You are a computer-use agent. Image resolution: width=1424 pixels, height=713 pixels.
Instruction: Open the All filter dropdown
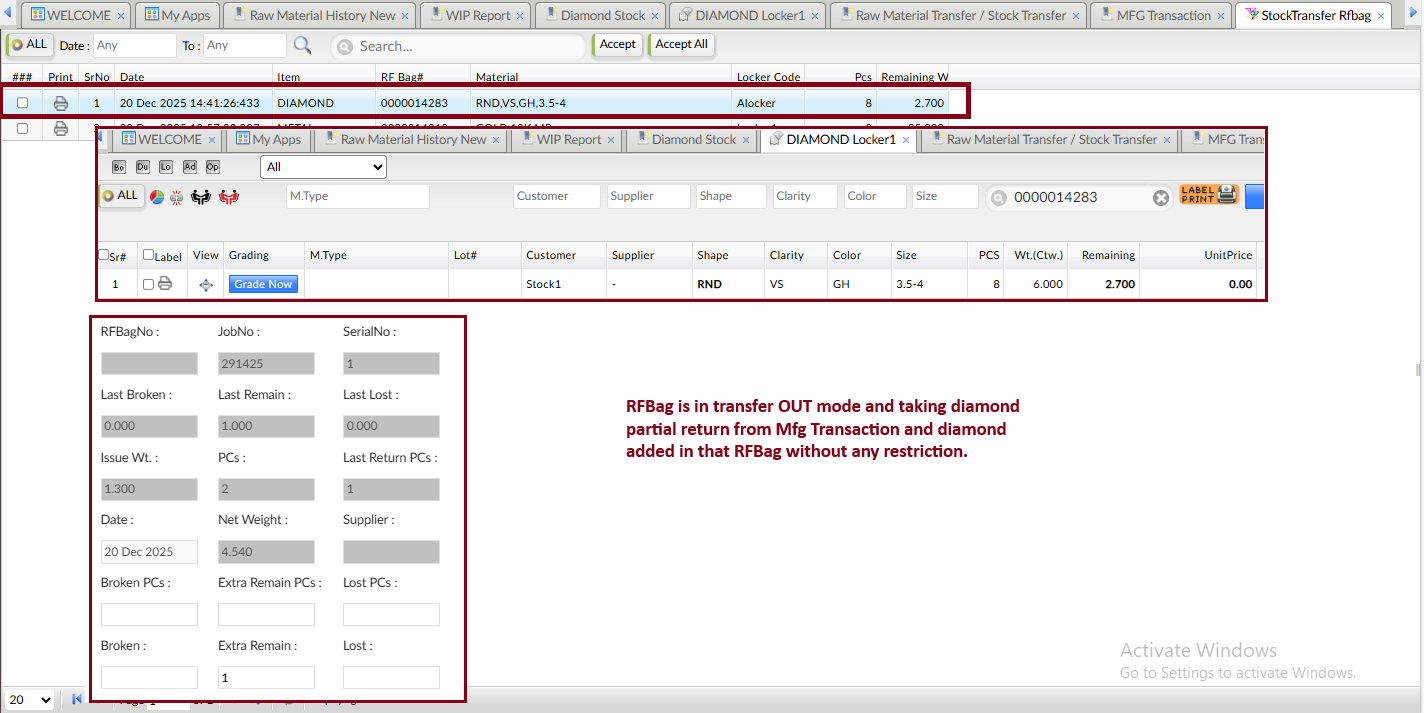pos(323,167)
